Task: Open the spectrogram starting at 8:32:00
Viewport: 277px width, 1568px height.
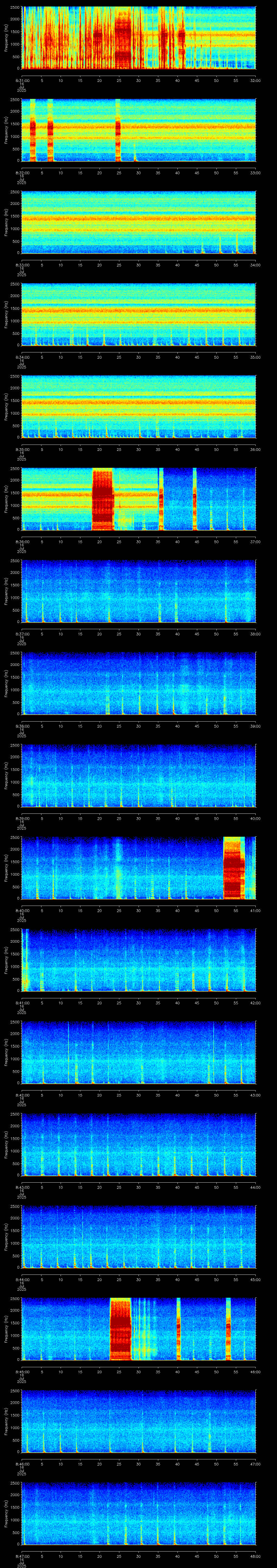Action: pyautogui.click(x=138, y=130)
